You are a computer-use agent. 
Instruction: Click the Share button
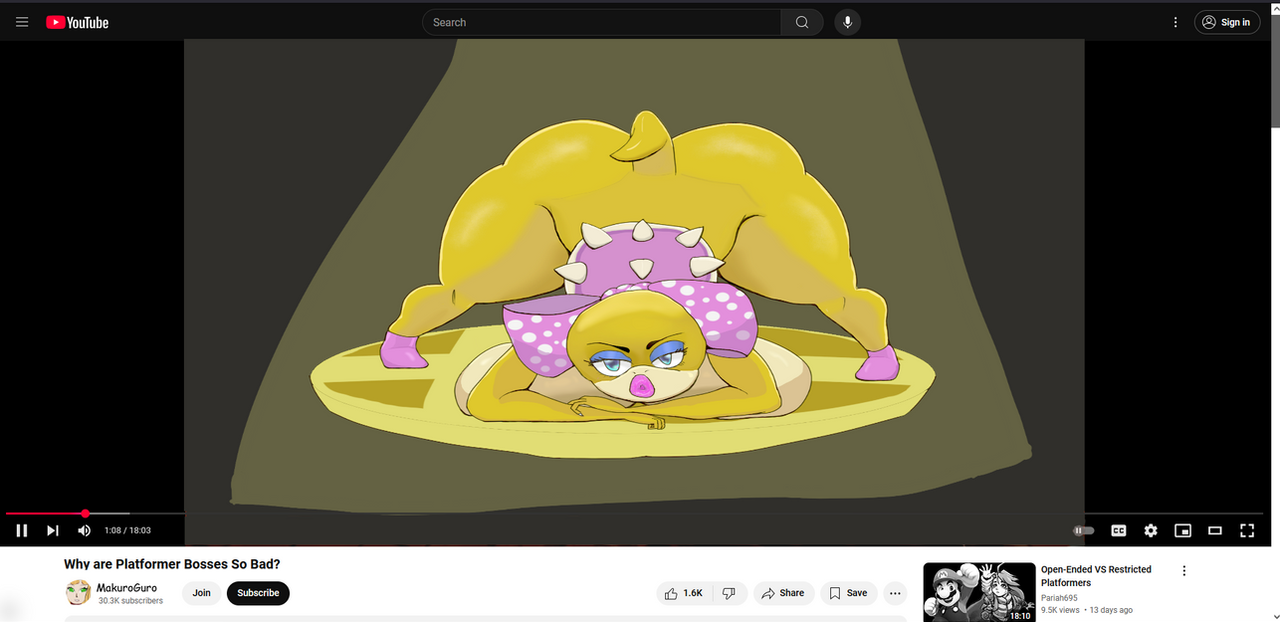(x=783, y=593)
